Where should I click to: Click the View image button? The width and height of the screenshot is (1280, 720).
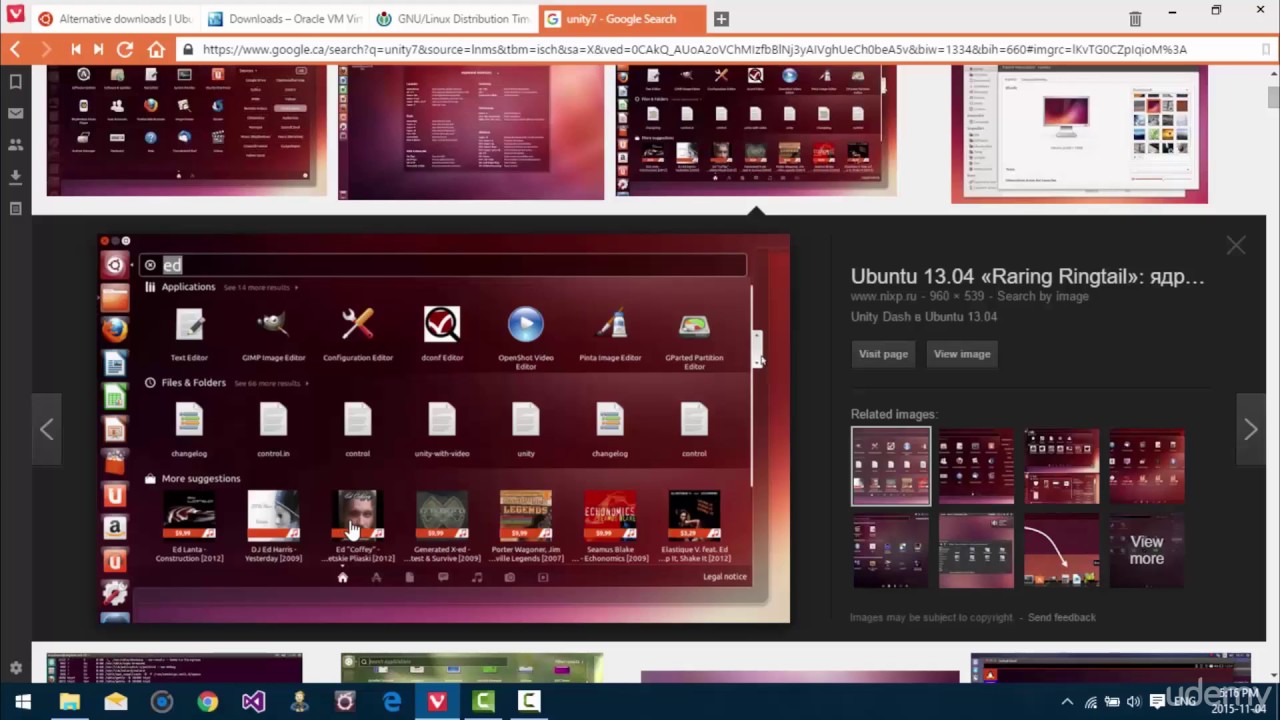(x=962, y=354)
